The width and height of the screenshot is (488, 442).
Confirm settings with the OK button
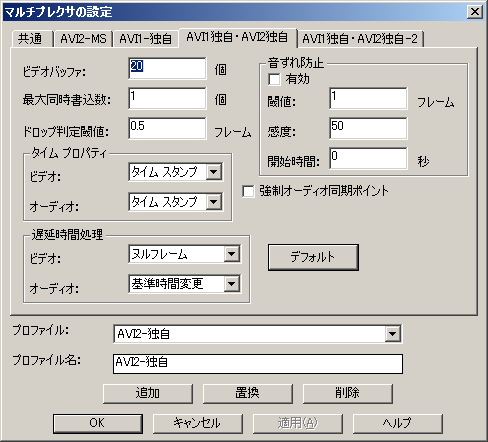click(98, 423)
